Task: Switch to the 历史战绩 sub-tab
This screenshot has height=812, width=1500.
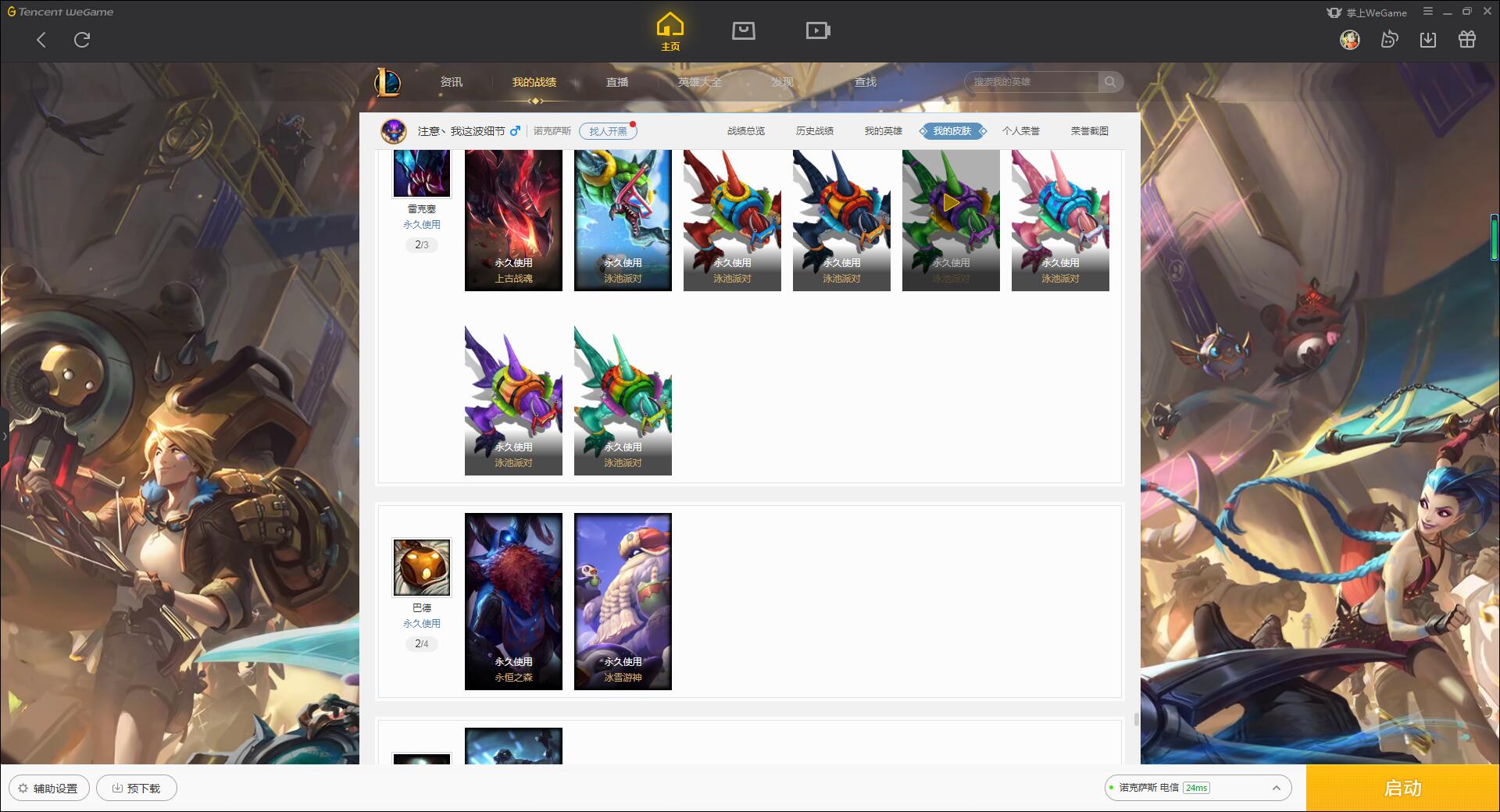Action: 815,131
